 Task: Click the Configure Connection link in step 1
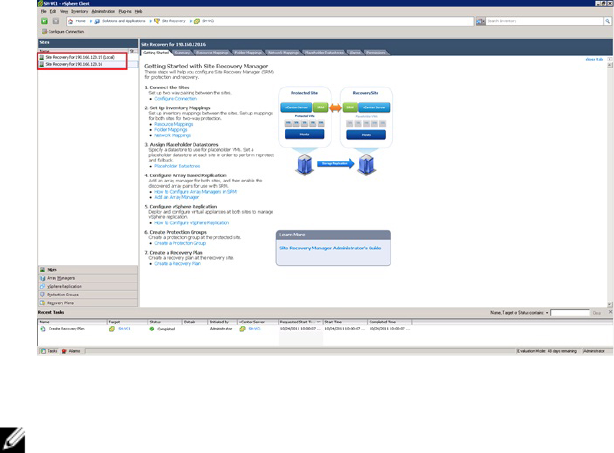(175, 99)
